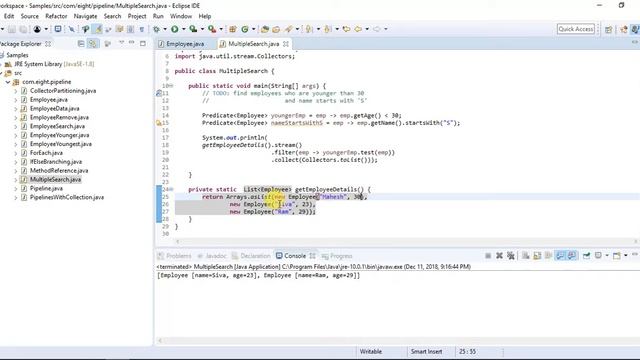
Task: Click the Quick Access search field
Action: [x=576, y=29]
